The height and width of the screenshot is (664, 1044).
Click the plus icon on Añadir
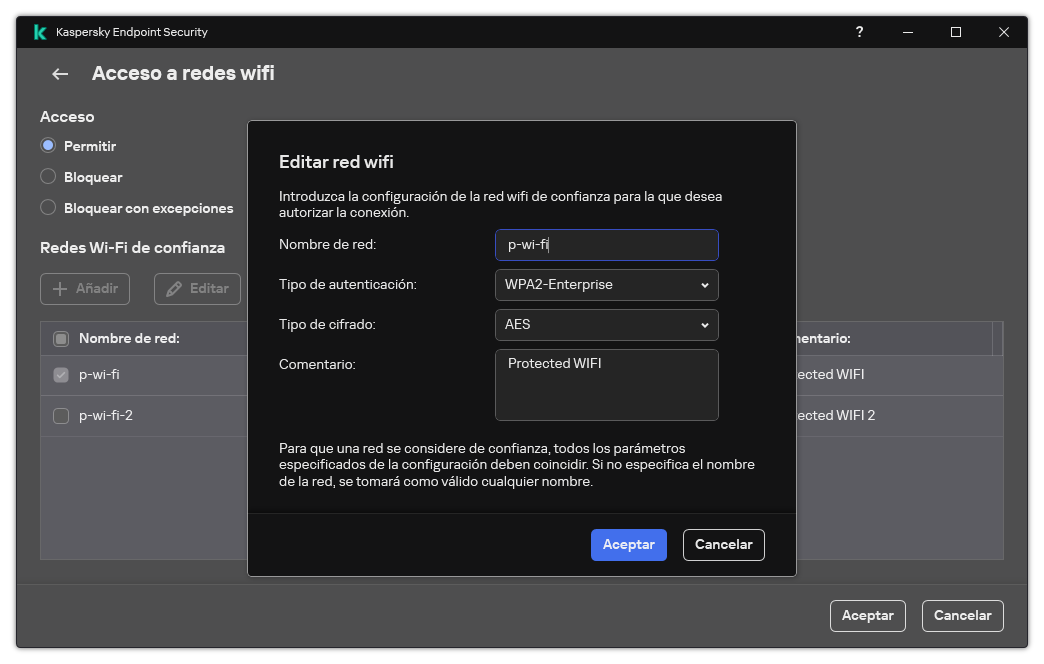coord(63,288)
